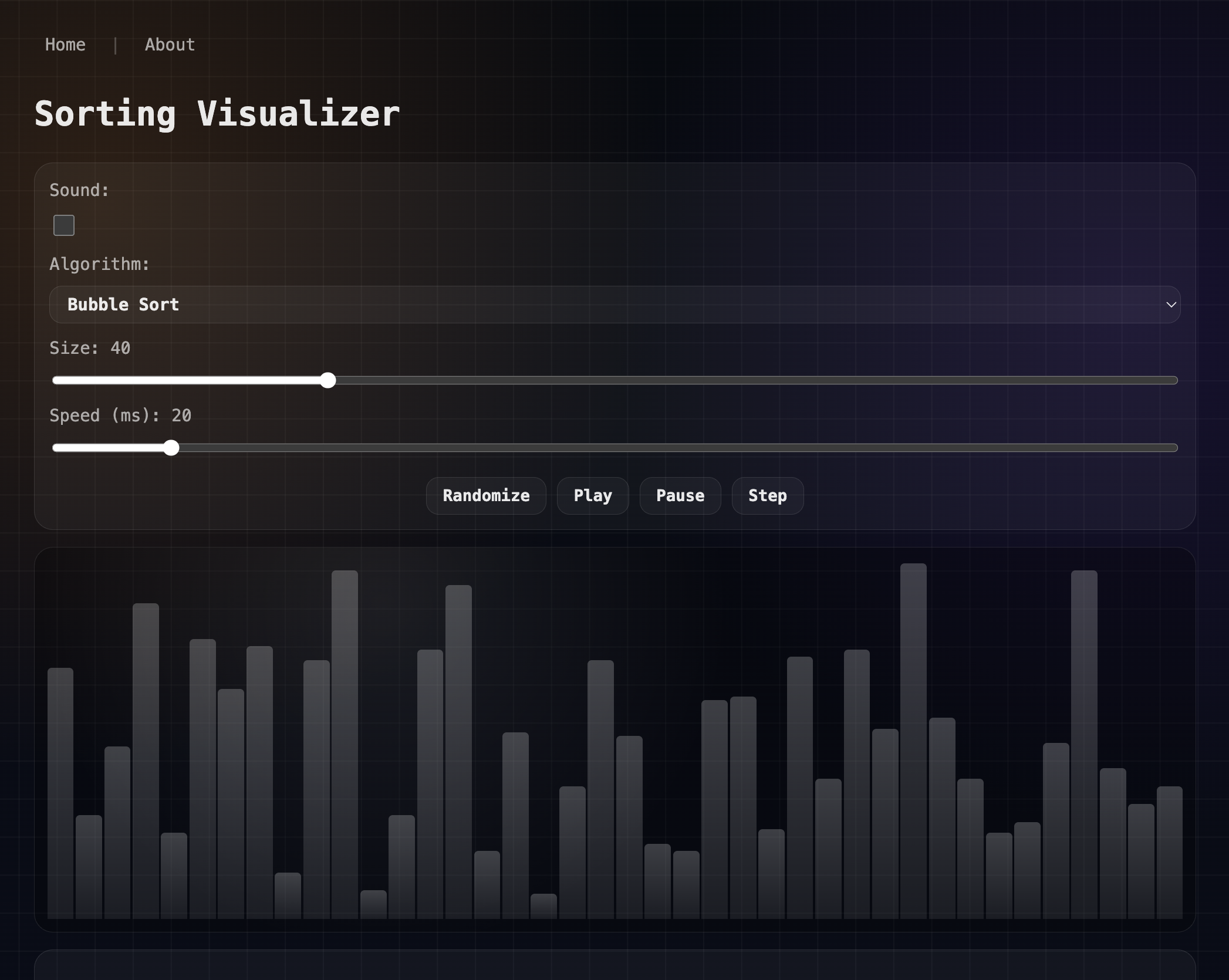
Task: Enable the Sound checkbox
Action: [x=63, y=225]
